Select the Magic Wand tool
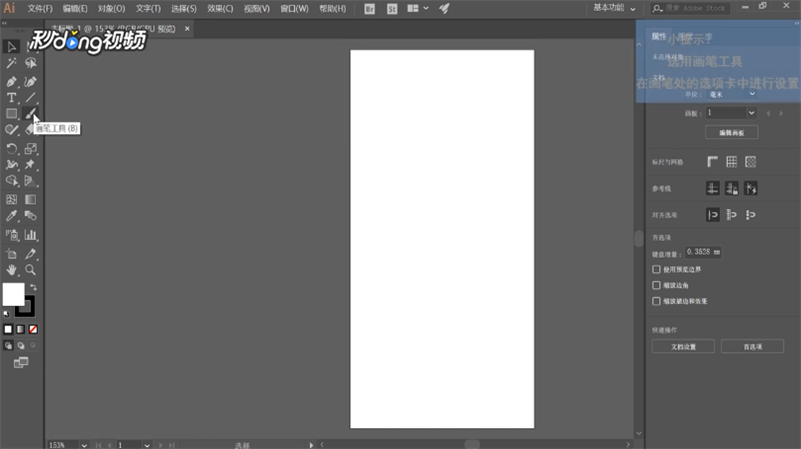The height and width of the screenshot is (449, 801). coord(11,63)
